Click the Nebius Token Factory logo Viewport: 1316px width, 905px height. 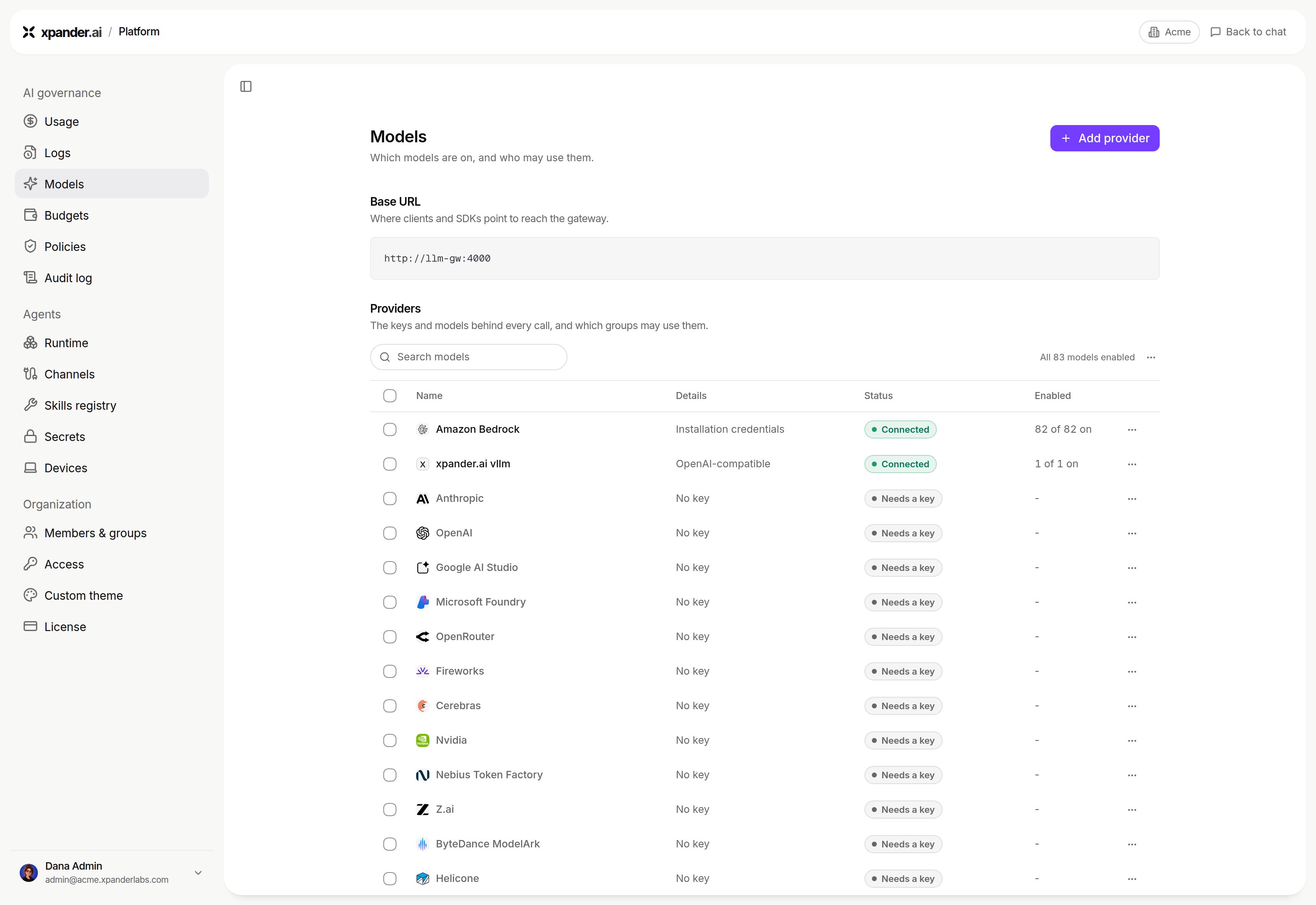click(x=422, y=775)
